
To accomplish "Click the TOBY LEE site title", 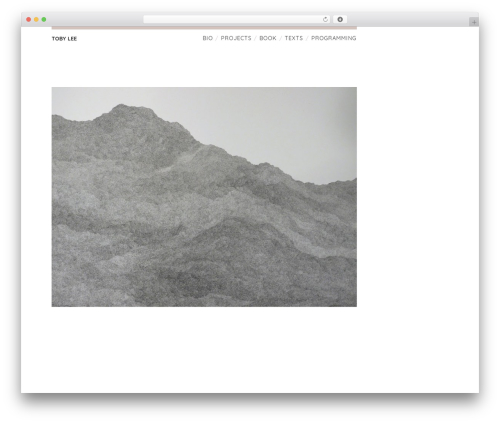I will pos(64,39).
